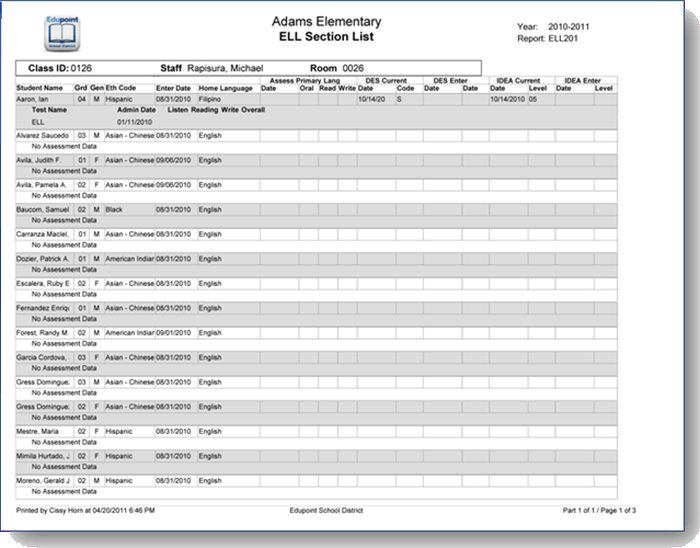
Task: Click the Edupoint book logo icon
Action: (62, 34)
